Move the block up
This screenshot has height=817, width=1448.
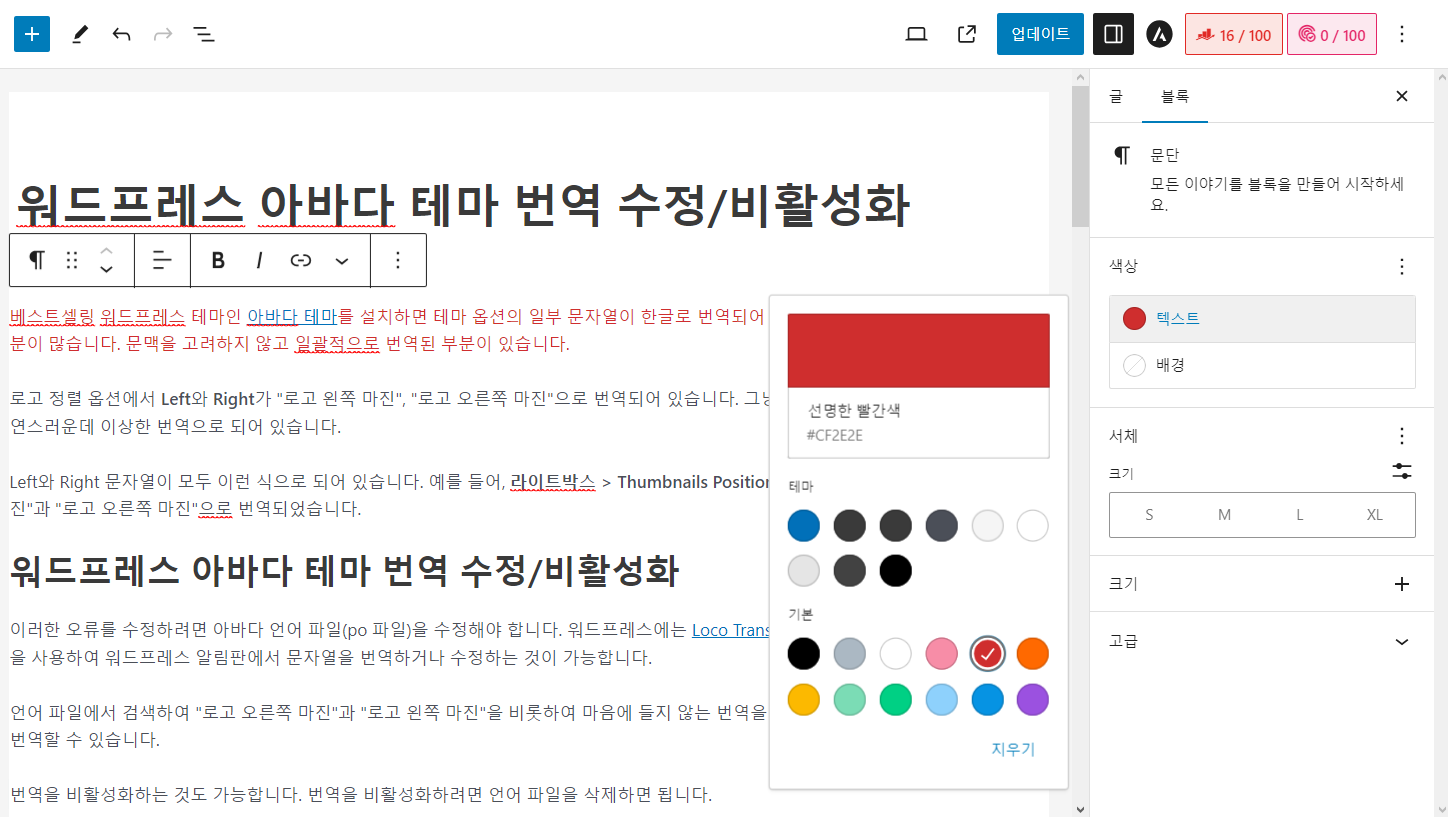pos(106,251)
